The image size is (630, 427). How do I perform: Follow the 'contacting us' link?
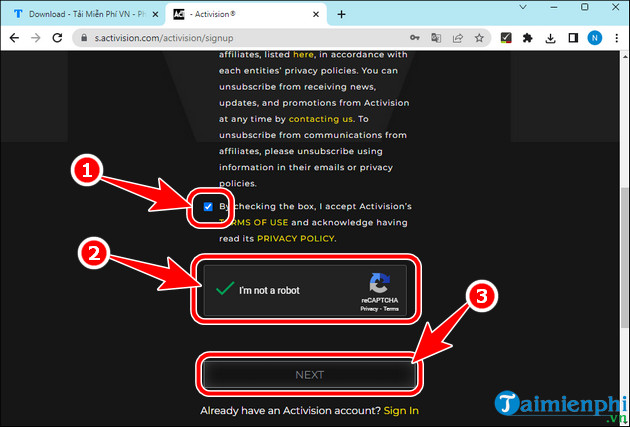click(321, 119)
